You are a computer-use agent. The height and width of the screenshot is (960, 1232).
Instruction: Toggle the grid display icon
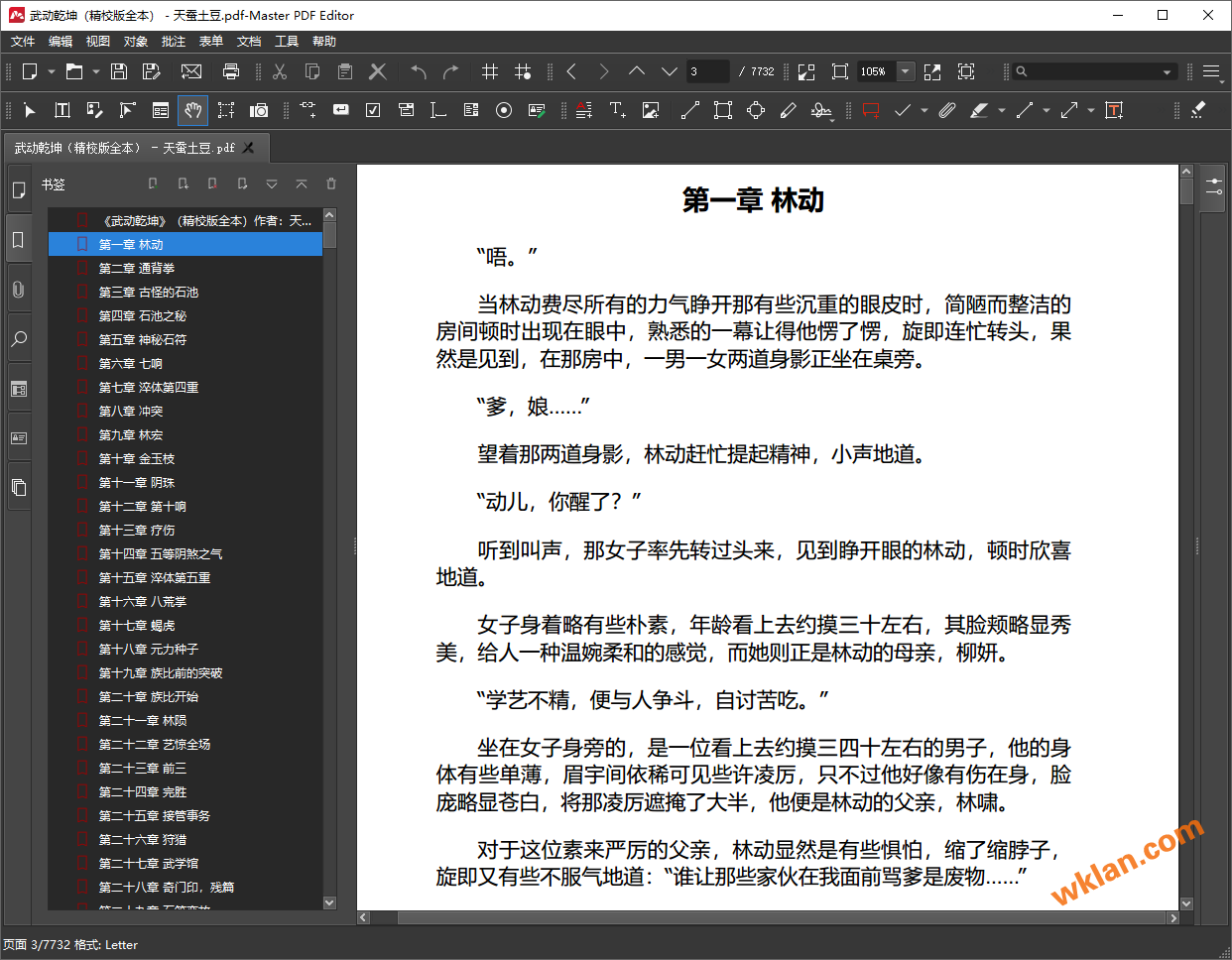pyautogui.click(x=490, y=71)
